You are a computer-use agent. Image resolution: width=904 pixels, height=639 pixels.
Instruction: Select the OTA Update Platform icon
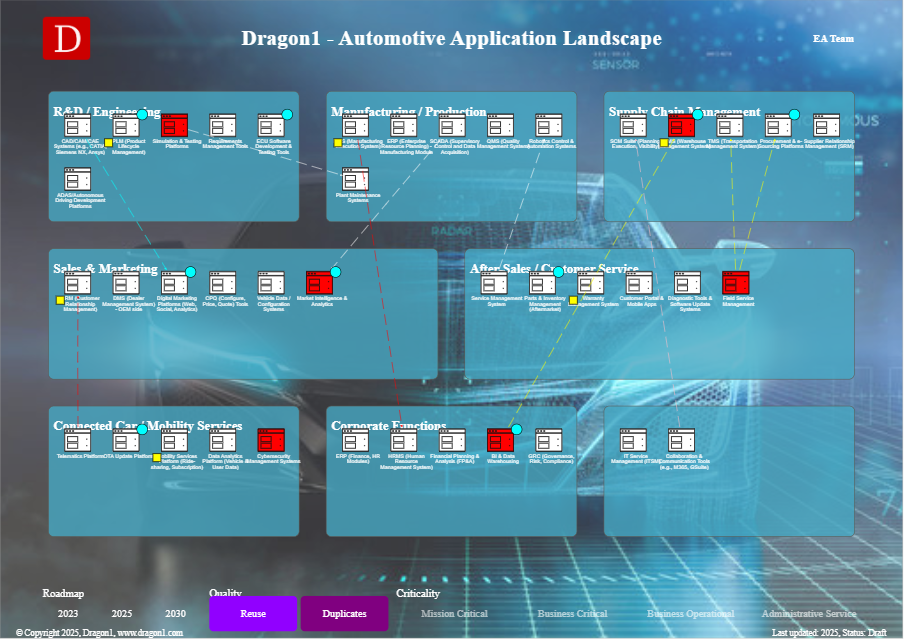pyautogui.click(x=126, y=440)
